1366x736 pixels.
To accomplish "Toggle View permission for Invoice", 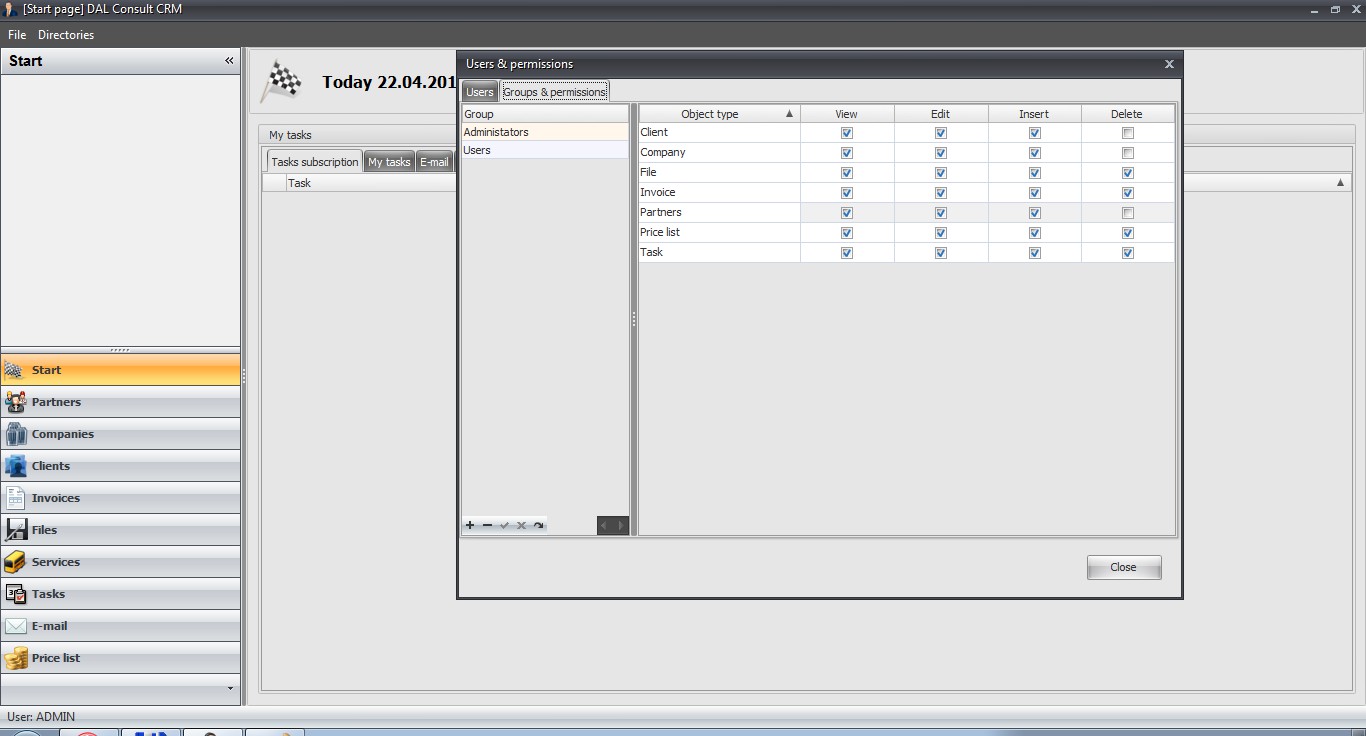I will click(847, 193).
